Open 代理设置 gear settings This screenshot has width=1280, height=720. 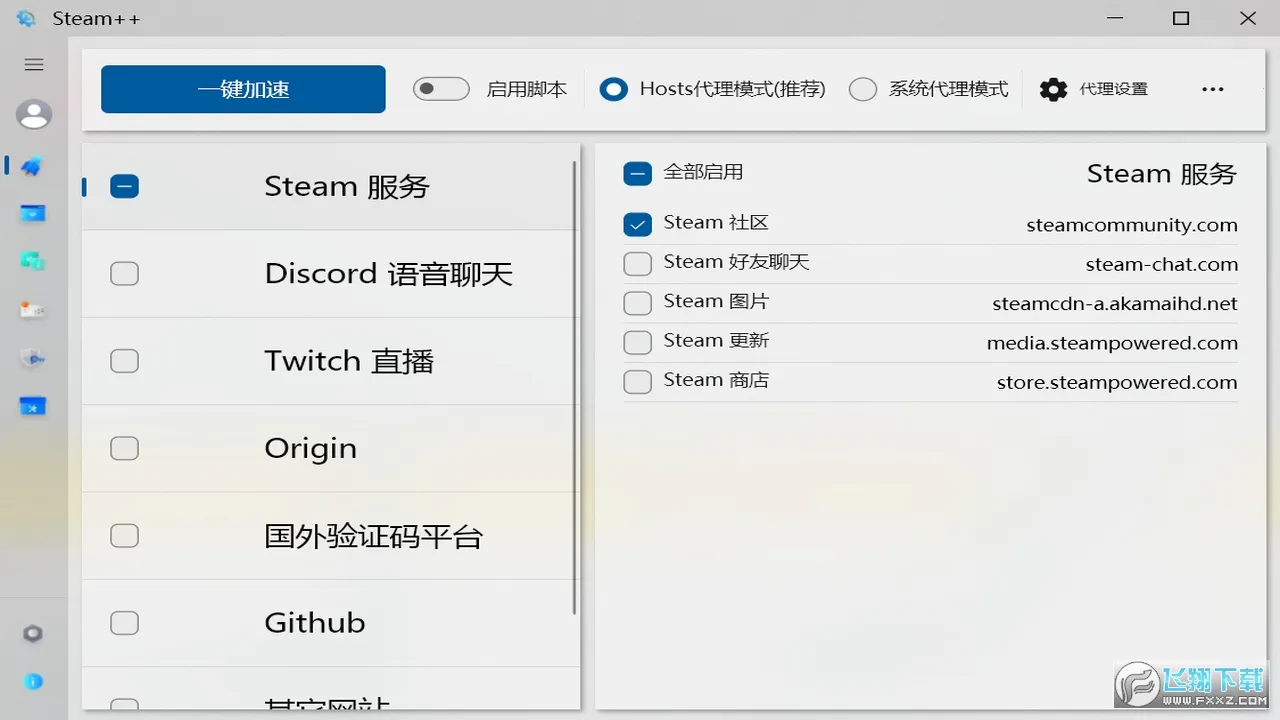pyautogui.click(x=1094, y=89)
